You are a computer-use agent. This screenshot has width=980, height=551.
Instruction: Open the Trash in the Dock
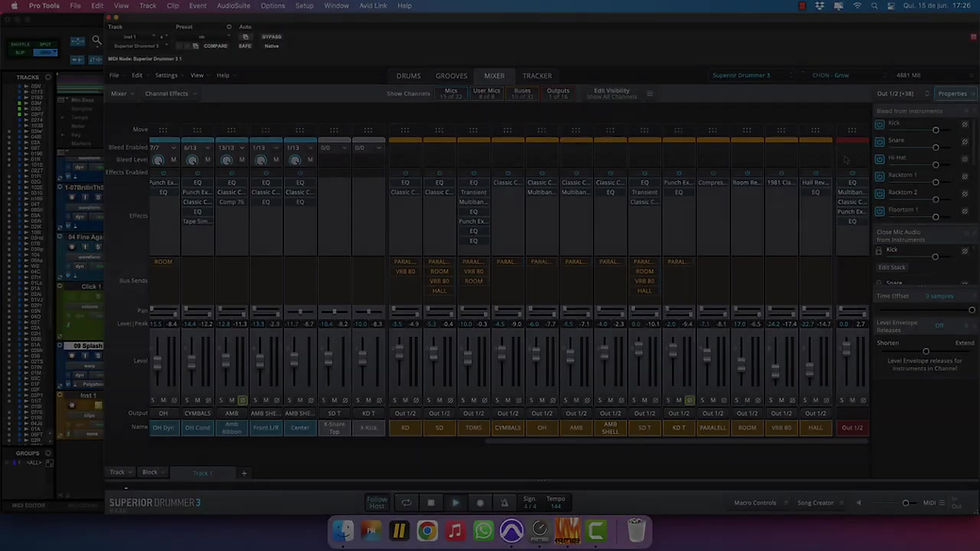(x=636, y=531)
